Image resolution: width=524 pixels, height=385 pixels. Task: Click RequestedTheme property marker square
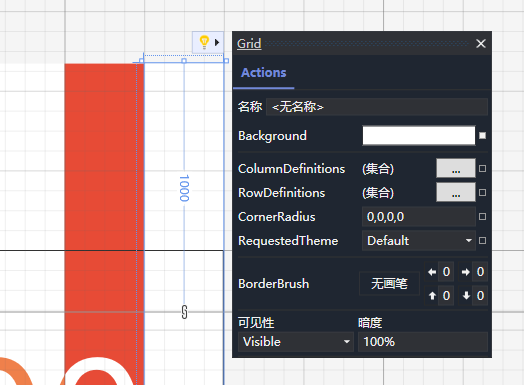482,241
